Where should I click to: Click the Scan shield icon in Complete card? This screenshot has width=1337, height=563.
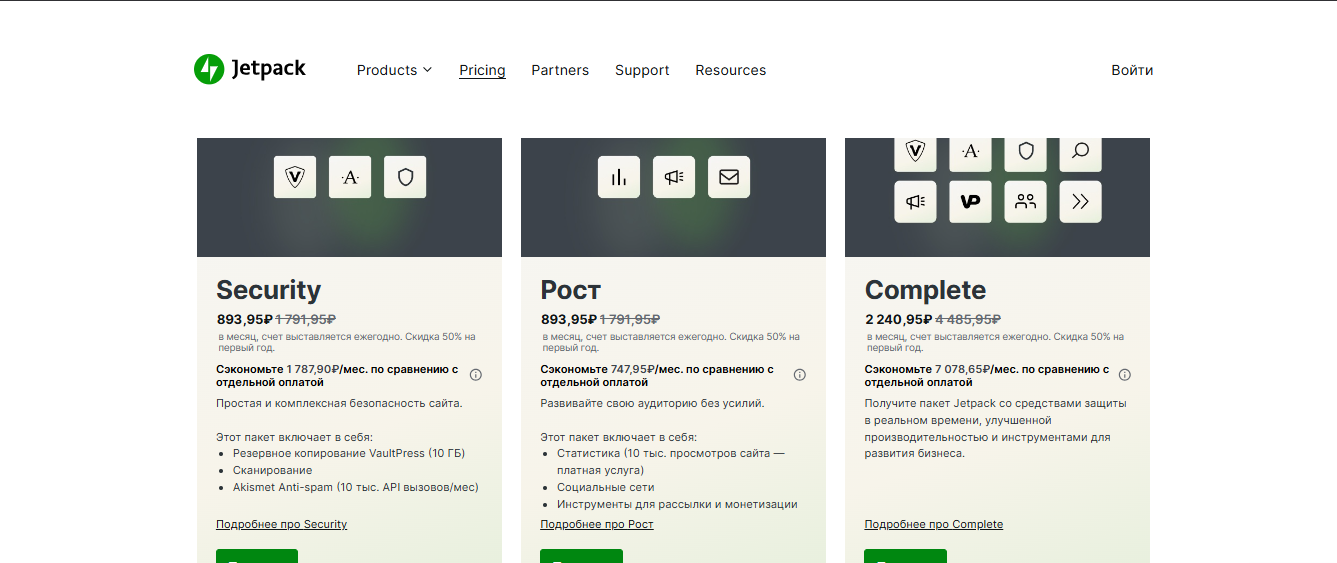(x=1025, y=153)
